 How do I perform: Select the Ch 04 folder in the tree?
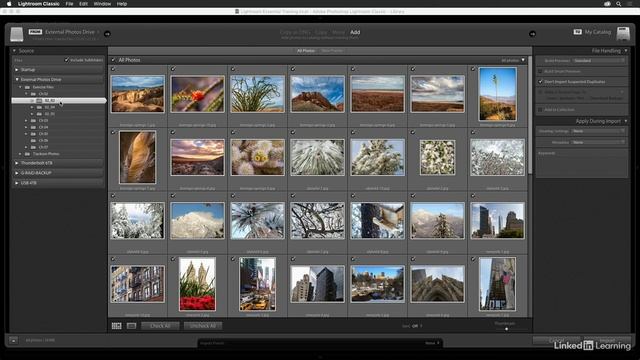pyautogui.click(x=43, y=127)
